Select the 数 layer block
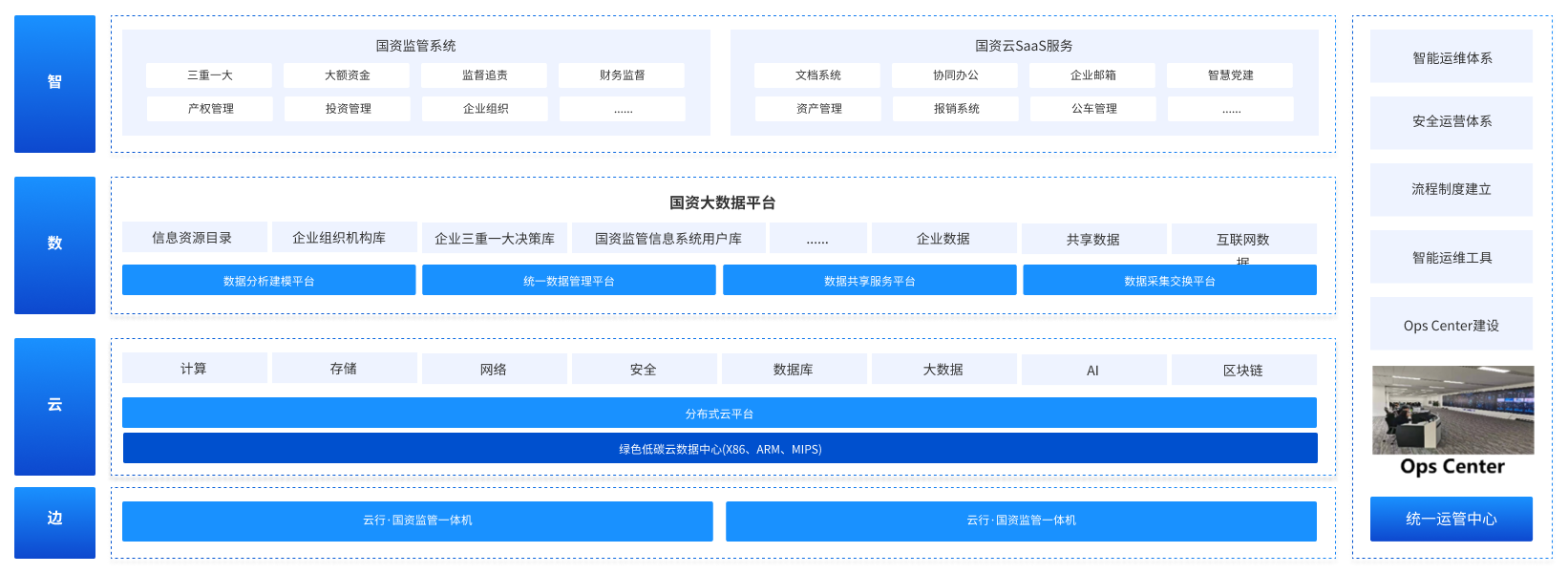 point(54,244)
